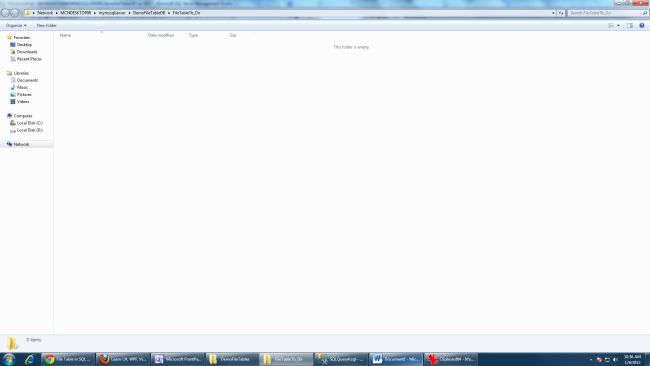Screen dimensions: 650x366
Task: Expand the chevron after the Network breadcrumb
Action: click(x=56, y=13)
